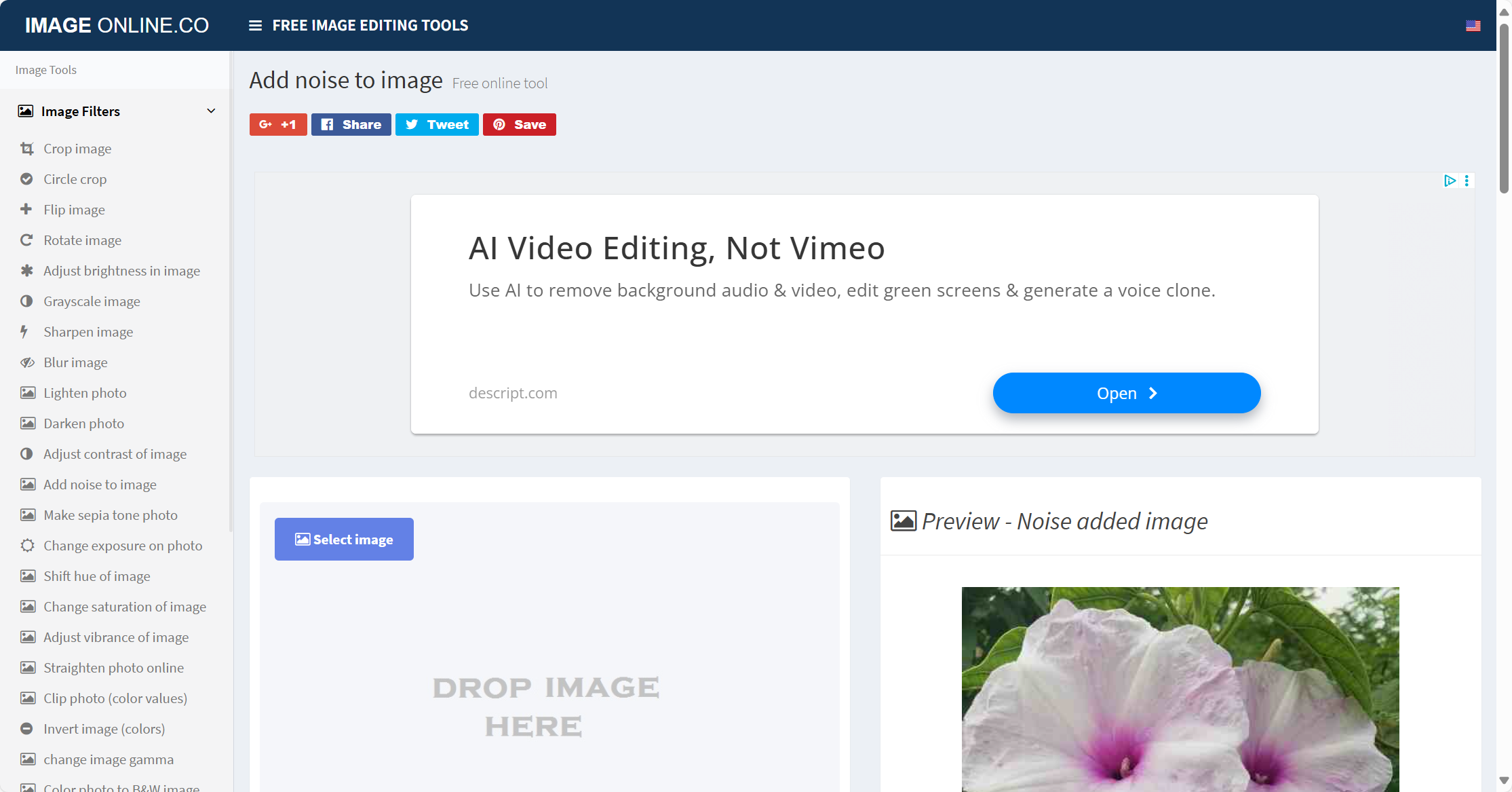Screen dimensions: 1512x792
Task: Open the ad options three-dot menu
Action: pos(1467,181)
